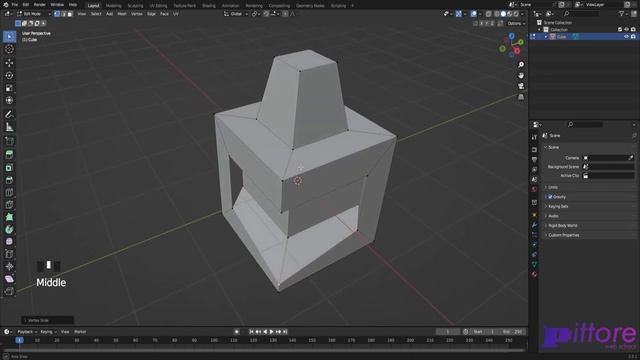
Task: Select the Select Box tool
Action: 9,36
